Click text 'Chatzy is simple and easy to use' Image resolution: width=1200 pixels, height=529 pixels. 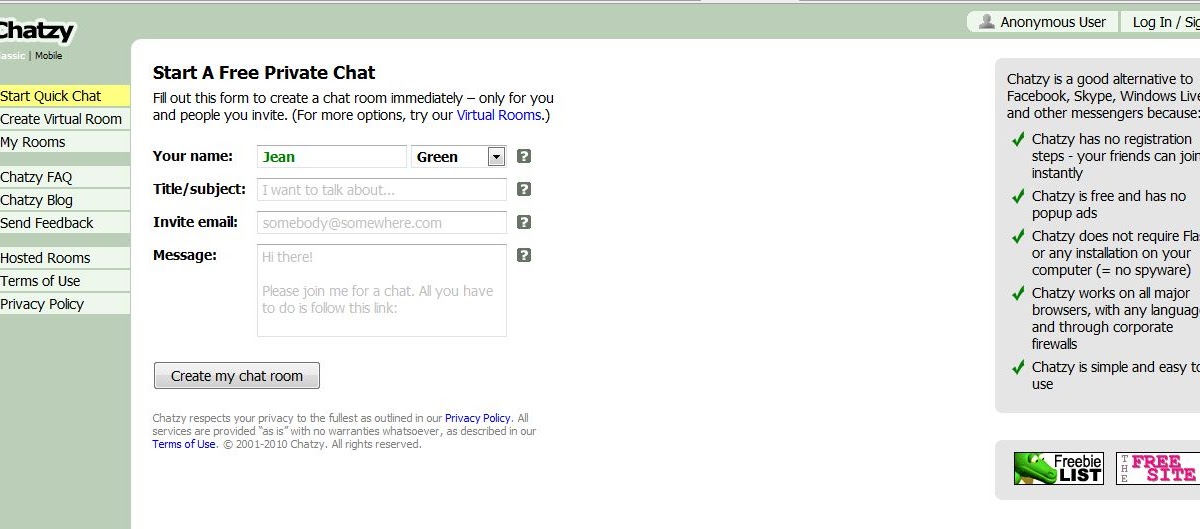(1116, 376)
